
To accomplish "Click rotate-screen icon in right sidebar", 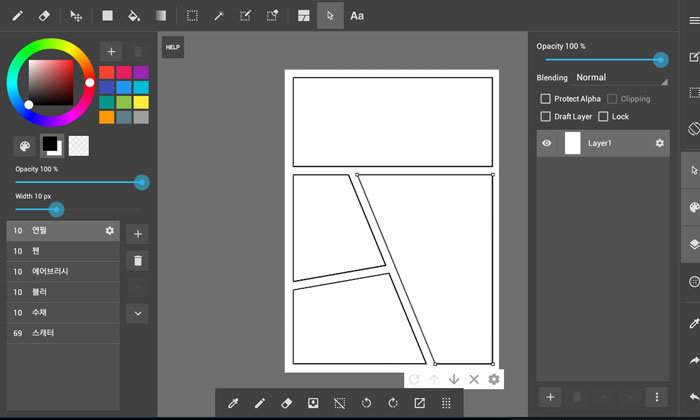I will click(x=694, y=129).
